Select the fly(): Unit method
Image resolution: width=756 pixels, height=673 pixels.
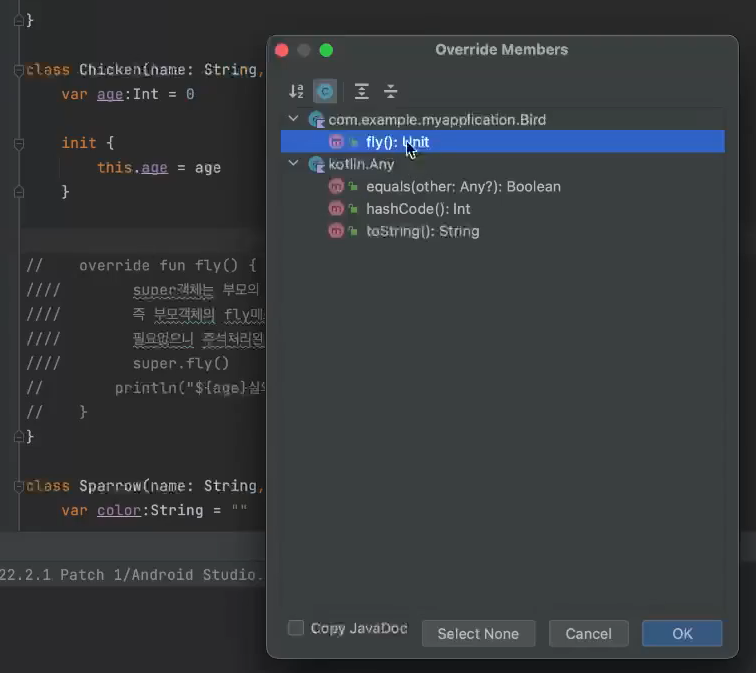point(502,142)
